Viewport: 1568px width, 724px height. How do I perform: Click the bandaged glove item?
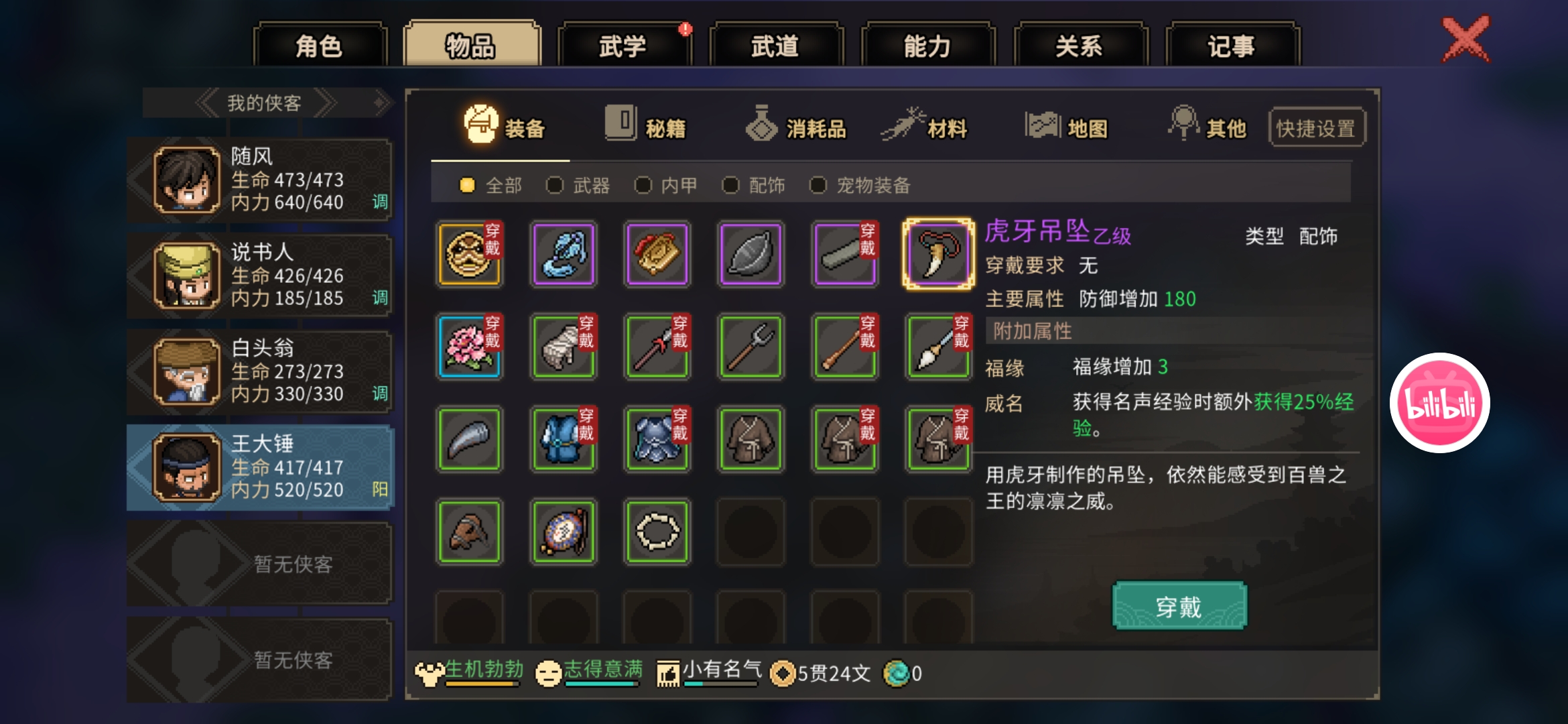pyautogui.click(x=564, y=347)
